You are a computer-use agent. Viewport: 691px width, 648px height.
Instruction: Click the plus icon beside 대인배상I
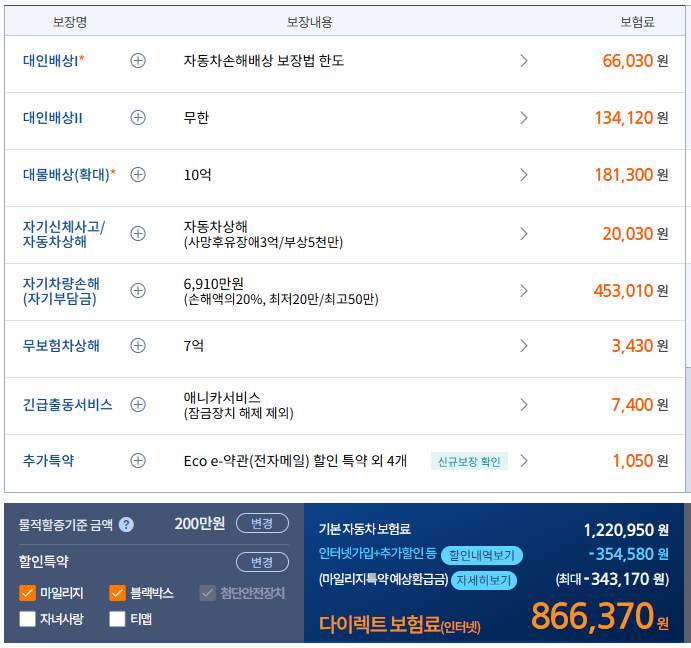tap(138, 60)
